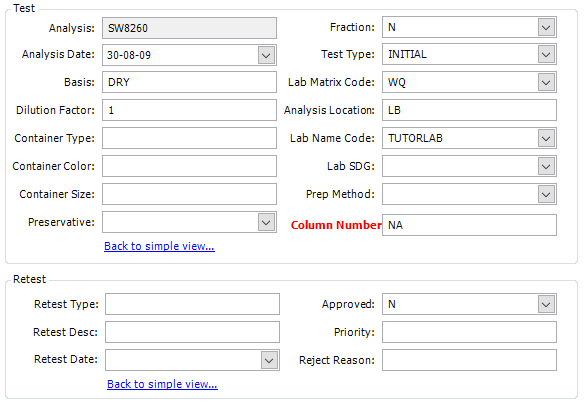The image size is (585, 409).
Task: Expand the Lab Matrix Code dropdown
Action: tap(546, 82)
